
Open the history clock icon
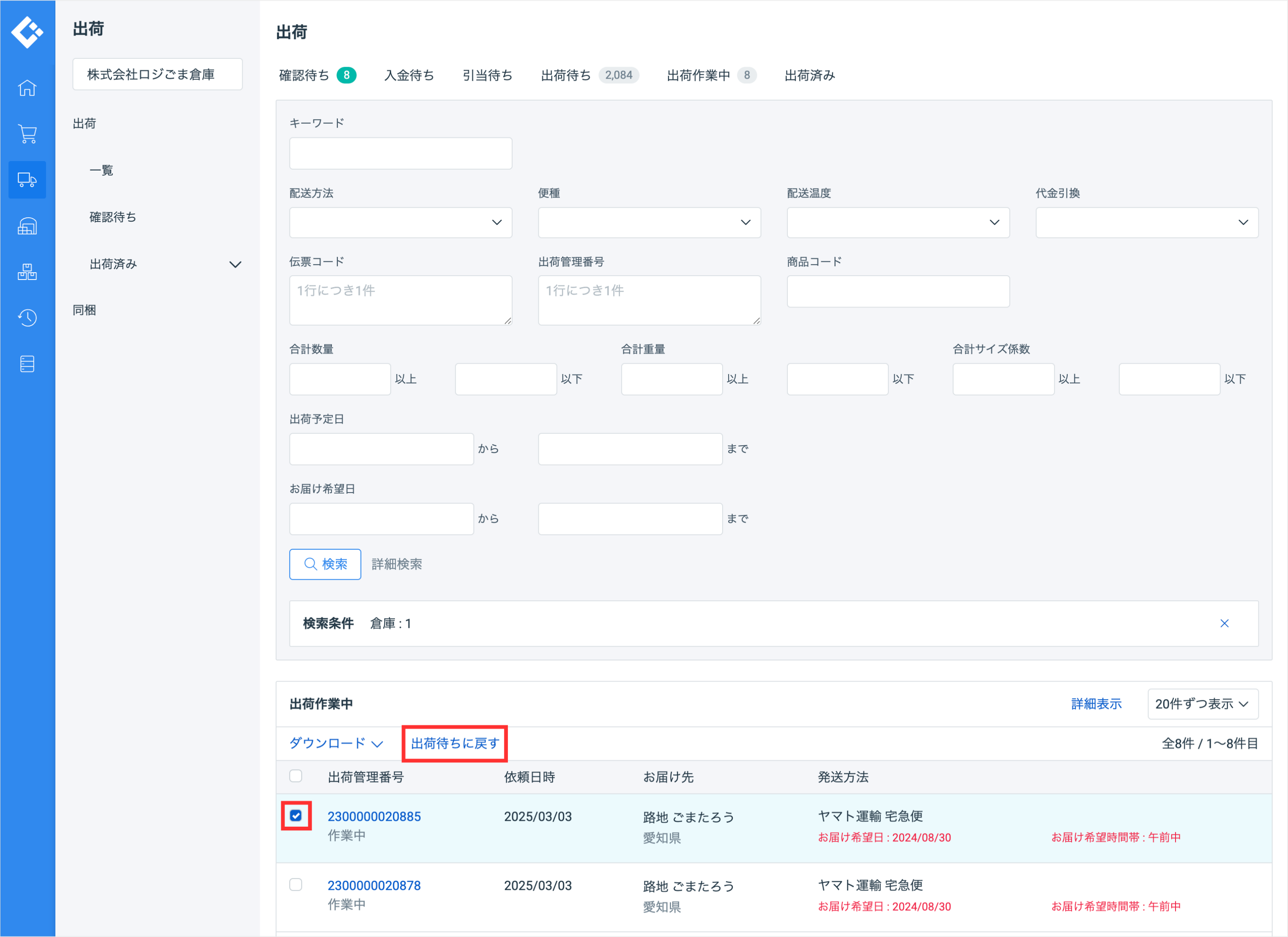pyautogui.click(x=27, y=317)
